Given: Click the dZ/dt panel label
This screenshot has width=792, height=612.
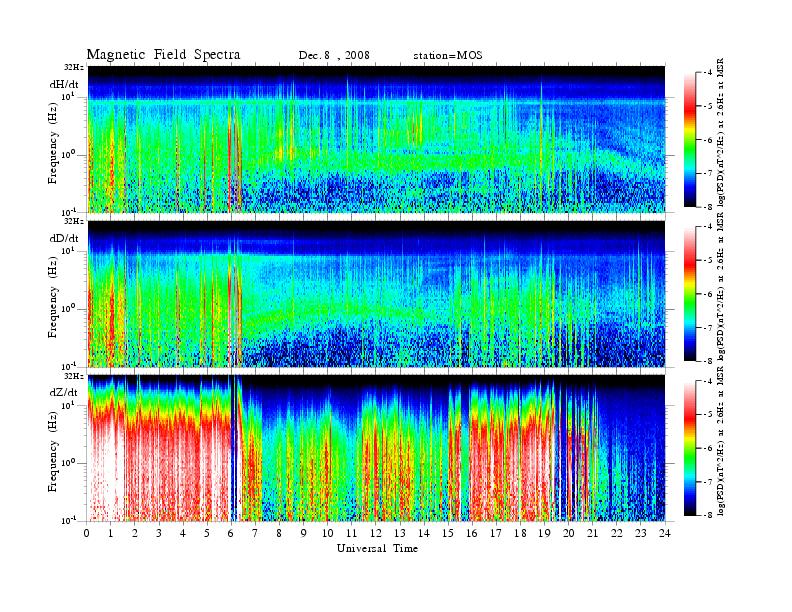Looking at the screenshot, I should pyautogui.click(x=64, y=392).
